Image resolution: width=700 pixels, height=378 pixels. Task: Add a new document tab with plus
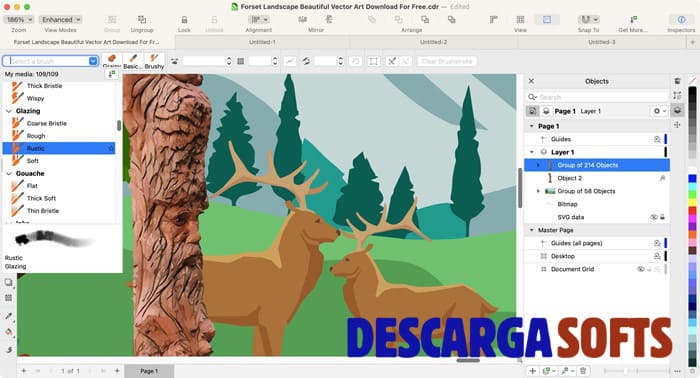692,42
